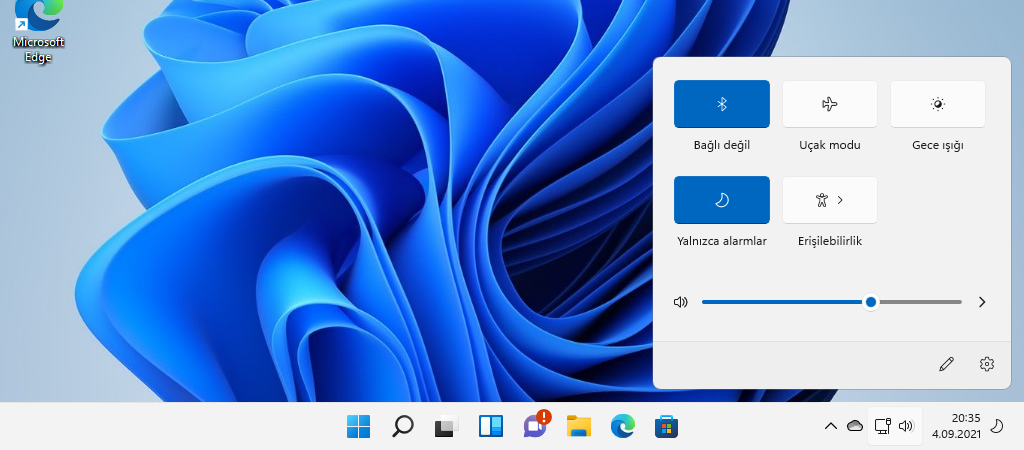1024x450 pixels.
Task: Open OneDrive cloud tray icon
Action: tap(855, 426)
